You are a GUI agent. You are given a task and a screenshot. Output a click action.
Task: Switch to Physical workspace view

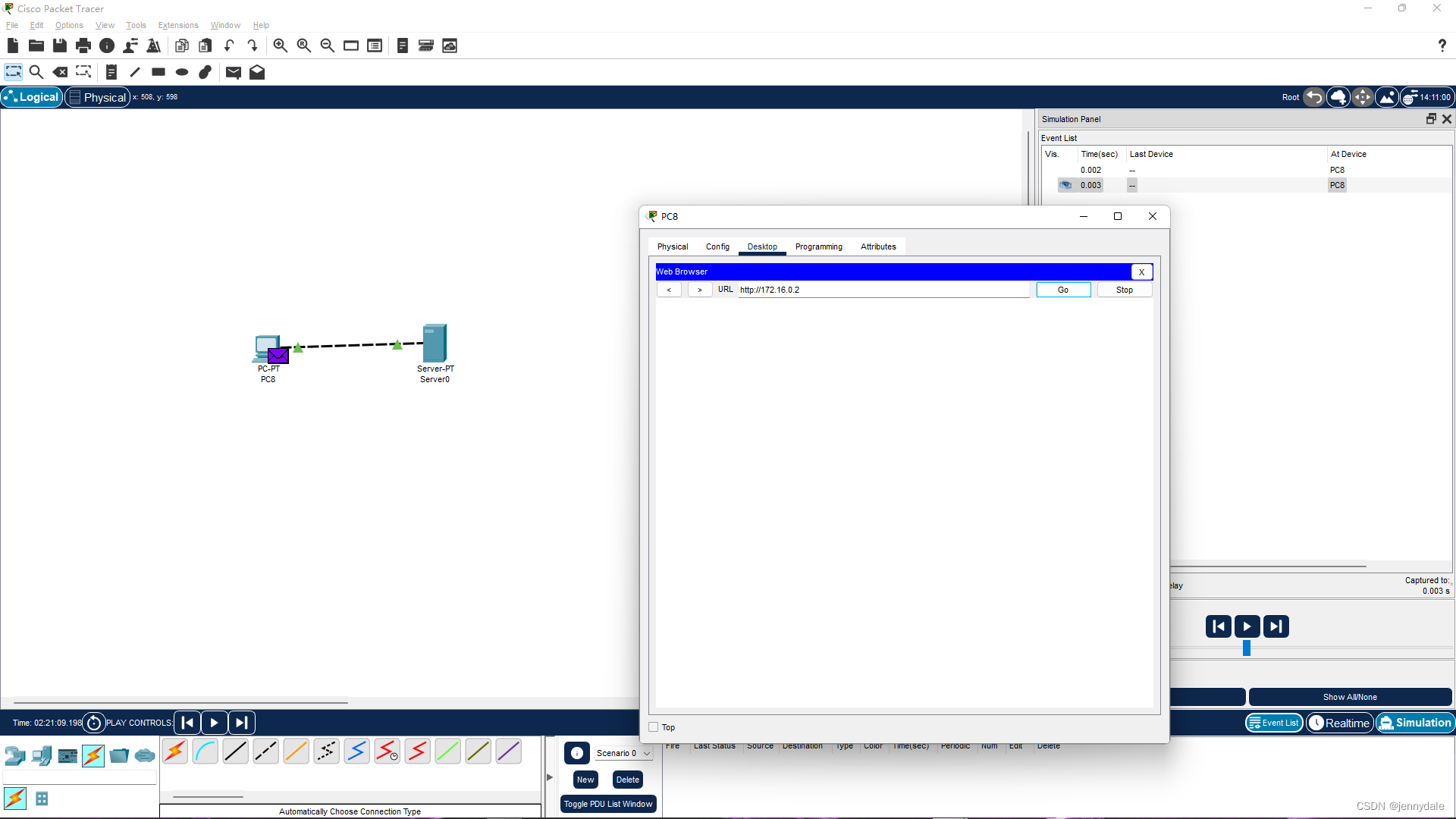98,97
